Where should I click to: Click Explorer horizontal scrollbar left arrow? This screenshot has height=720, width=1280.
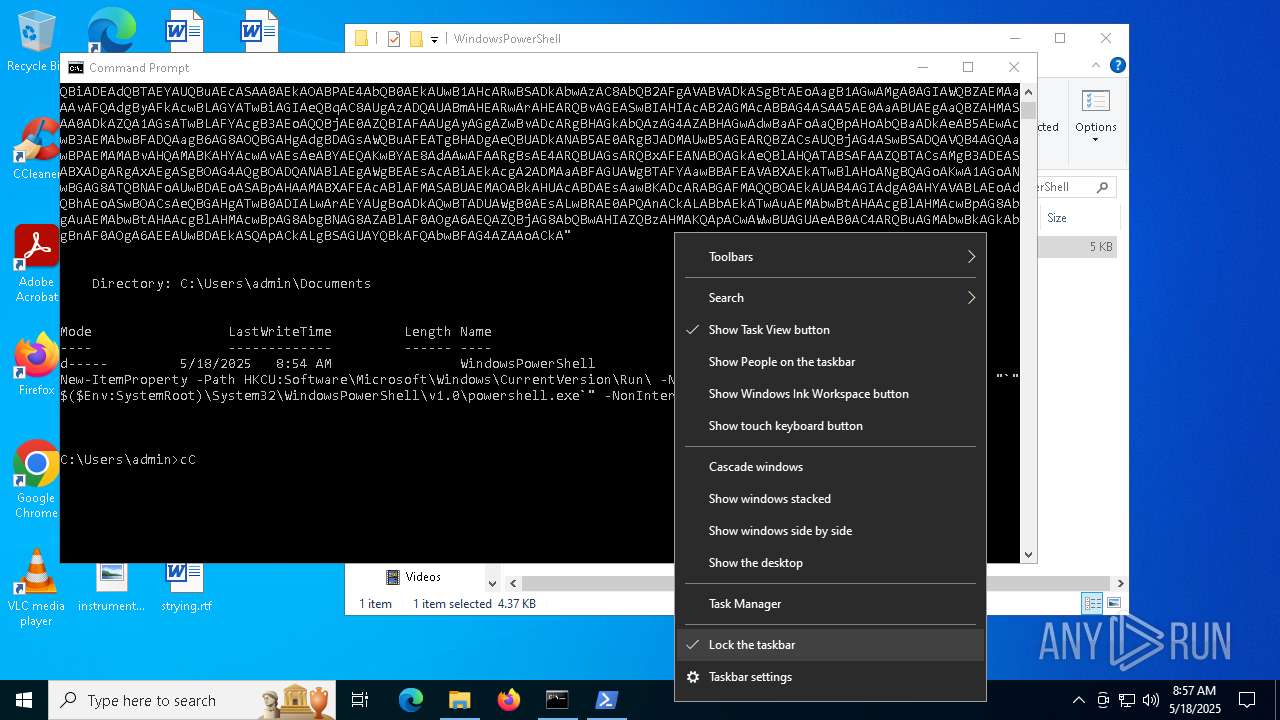[513, 583]
